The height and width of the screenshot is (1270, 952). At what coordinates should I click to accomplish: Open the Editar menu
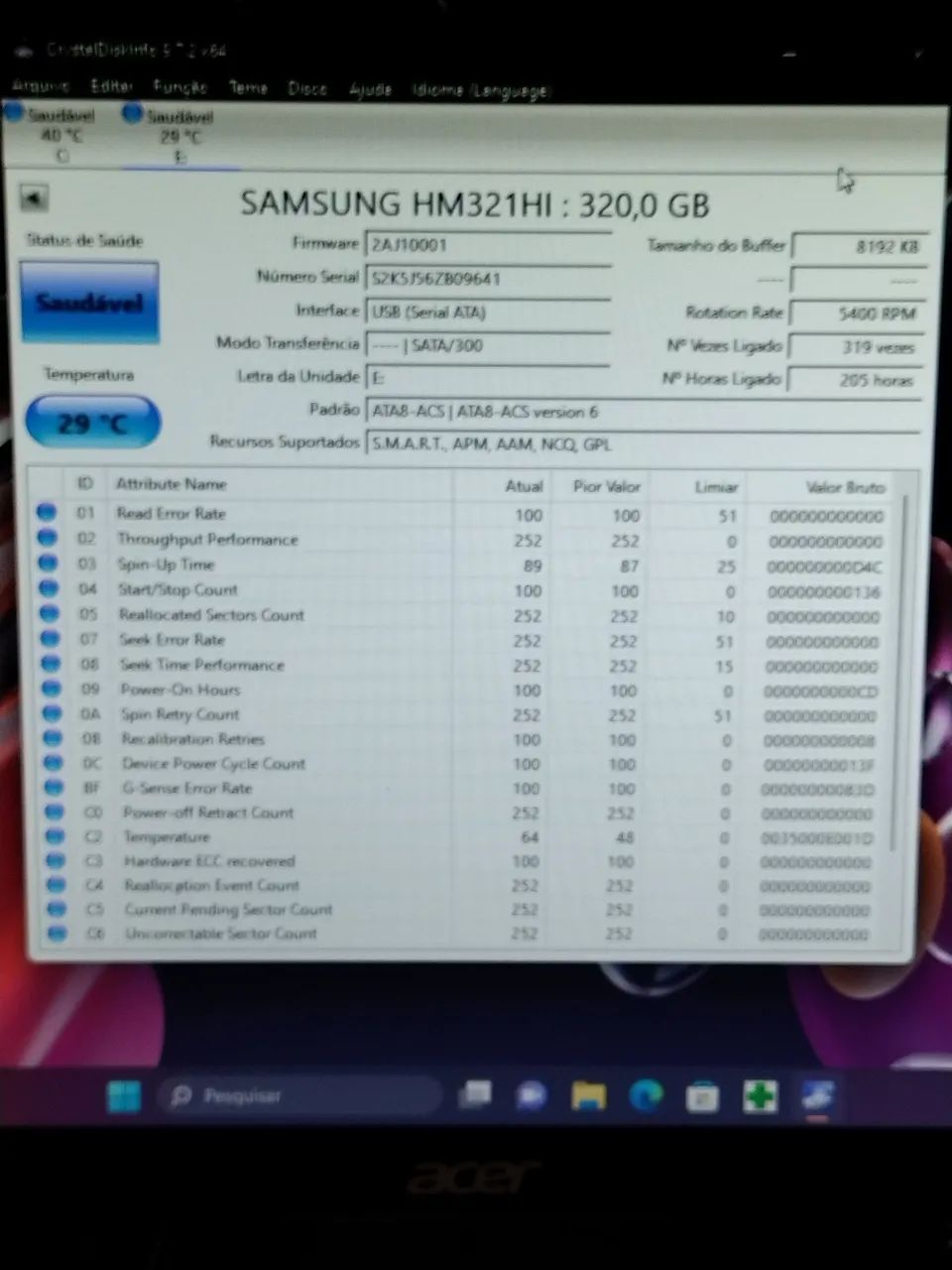111,86
